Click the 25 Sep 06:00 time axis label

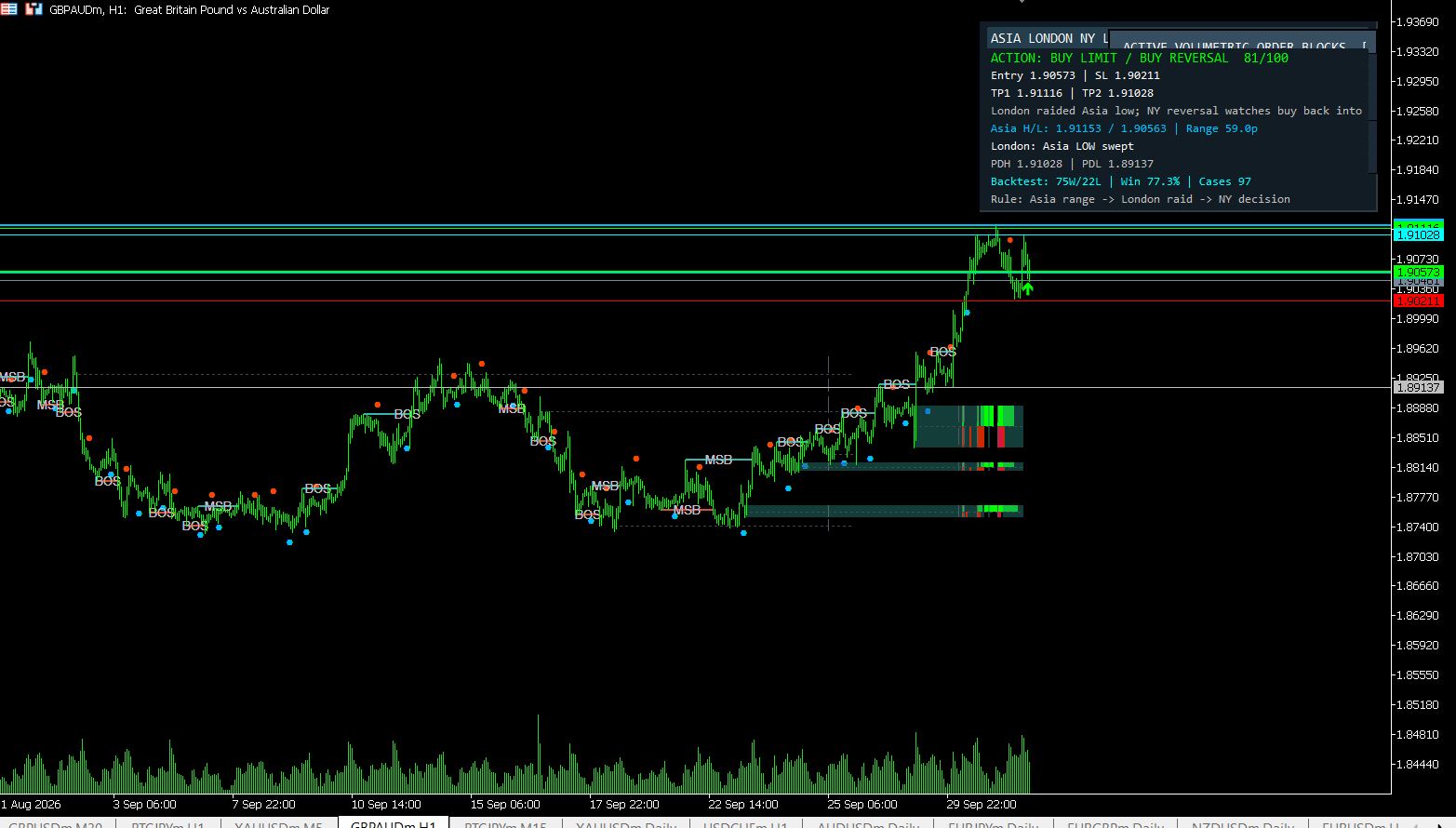point(862,805)
